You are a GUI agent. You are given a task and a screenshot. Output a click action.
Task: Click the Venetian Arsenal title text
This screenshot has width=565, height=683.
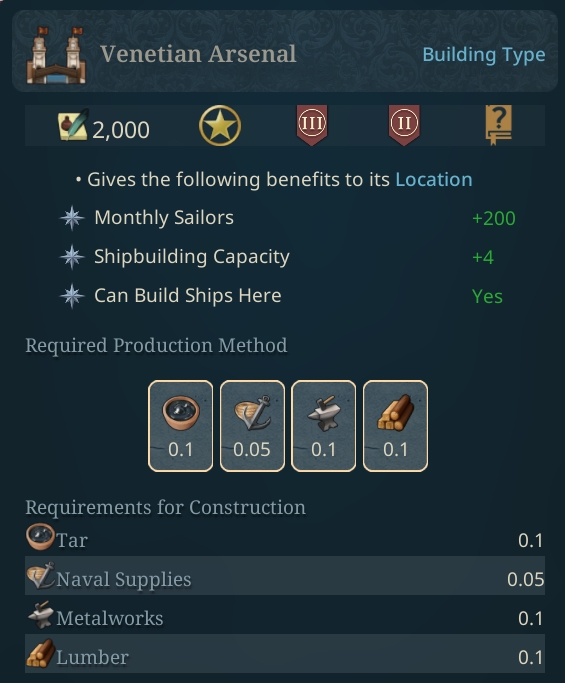click(198, 54)
